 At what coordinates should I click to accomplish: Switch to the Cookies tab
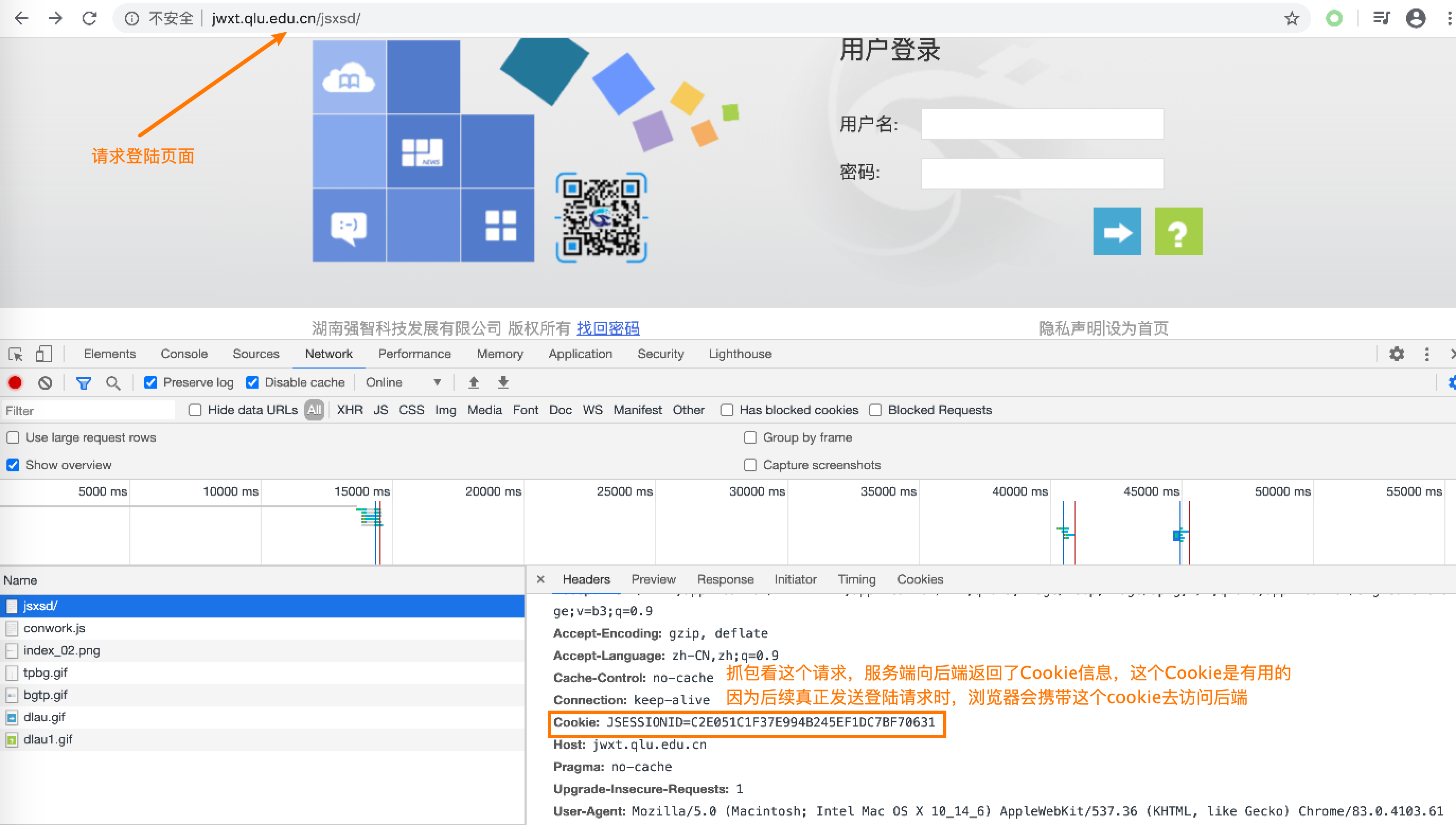[x=920, y=579]
